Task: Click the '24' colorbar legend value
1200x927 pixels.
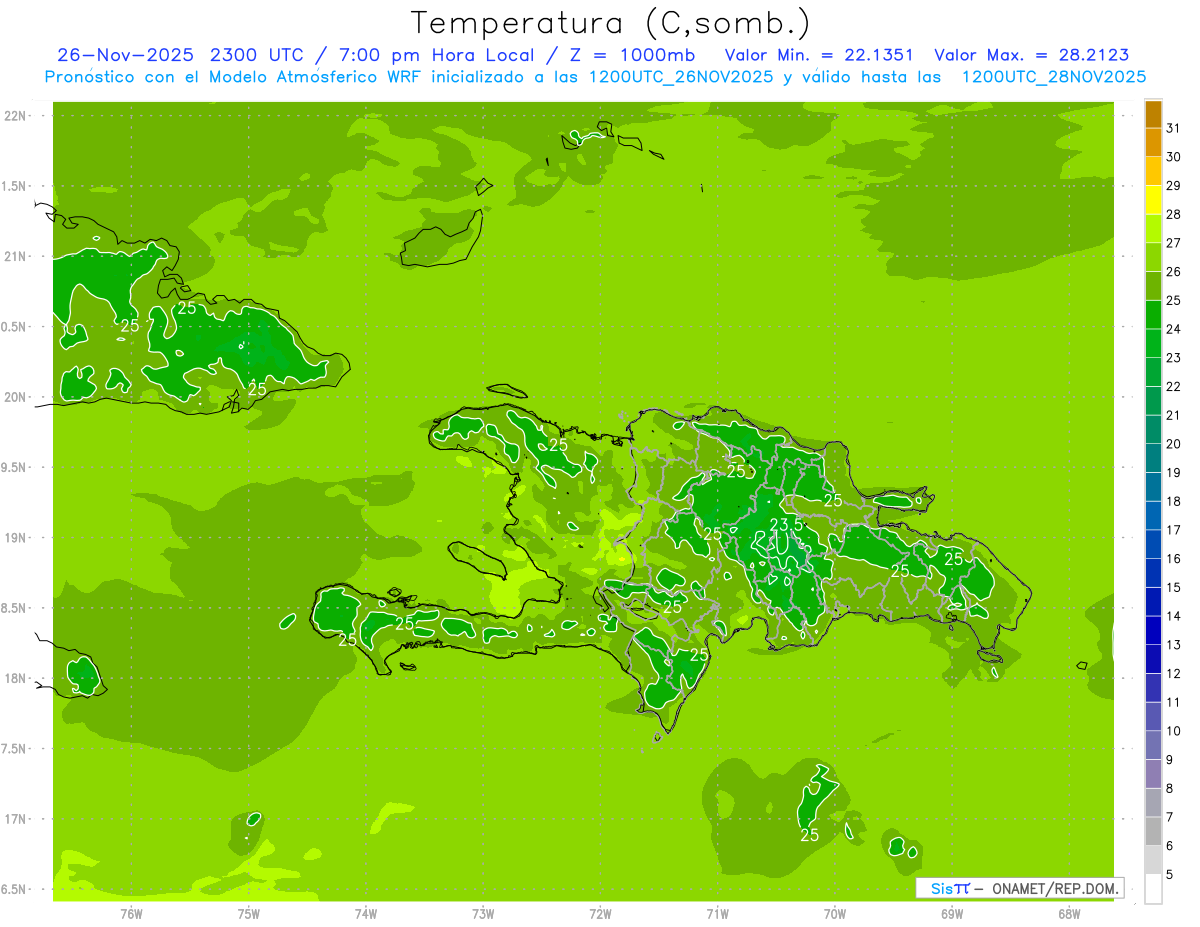Action: click(x=1174, y=329)
